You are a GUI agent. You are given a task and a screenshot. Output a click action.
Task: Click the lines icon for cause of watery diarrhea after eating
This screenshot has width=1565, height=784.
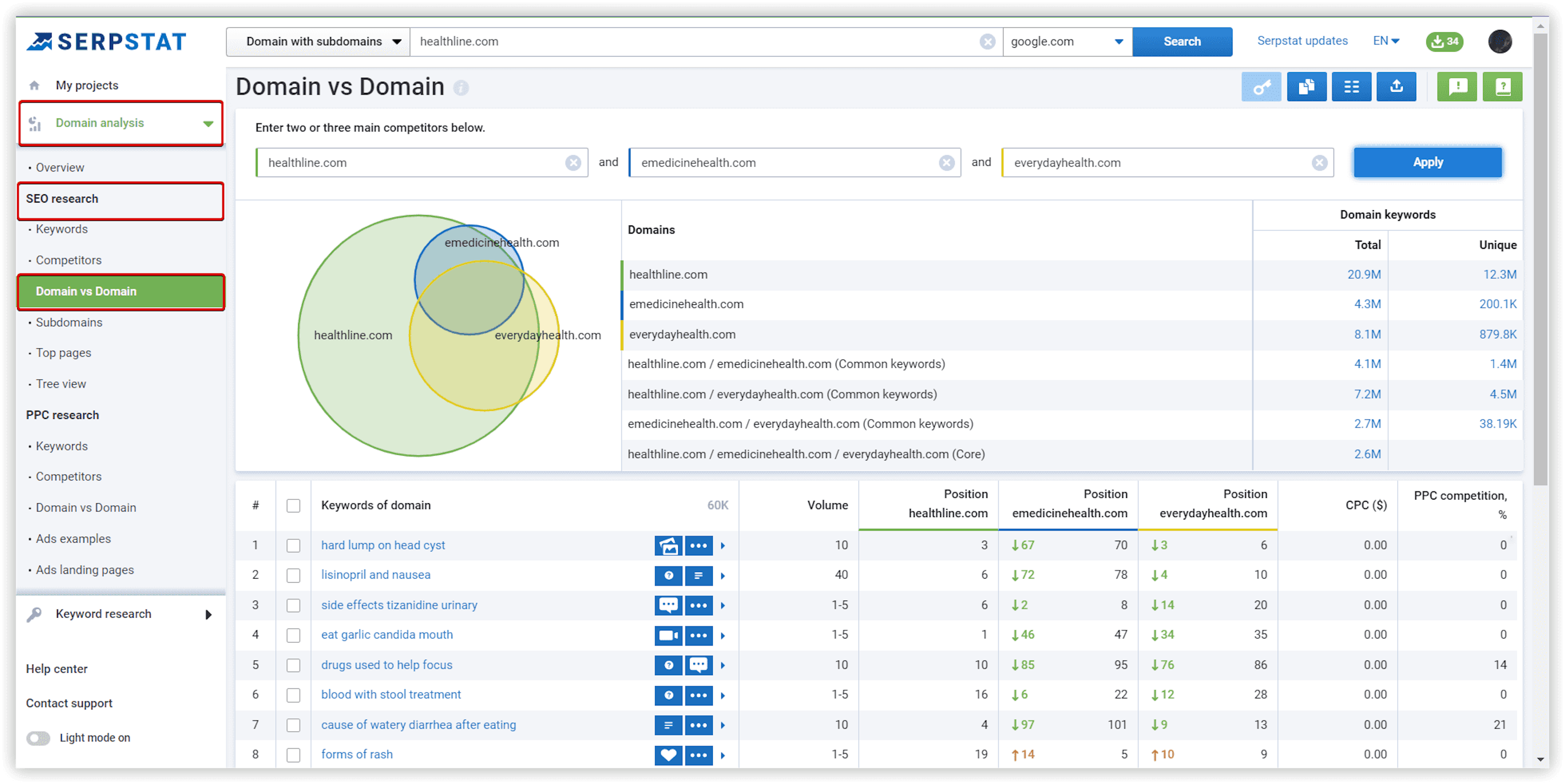(x=668, y=725)
